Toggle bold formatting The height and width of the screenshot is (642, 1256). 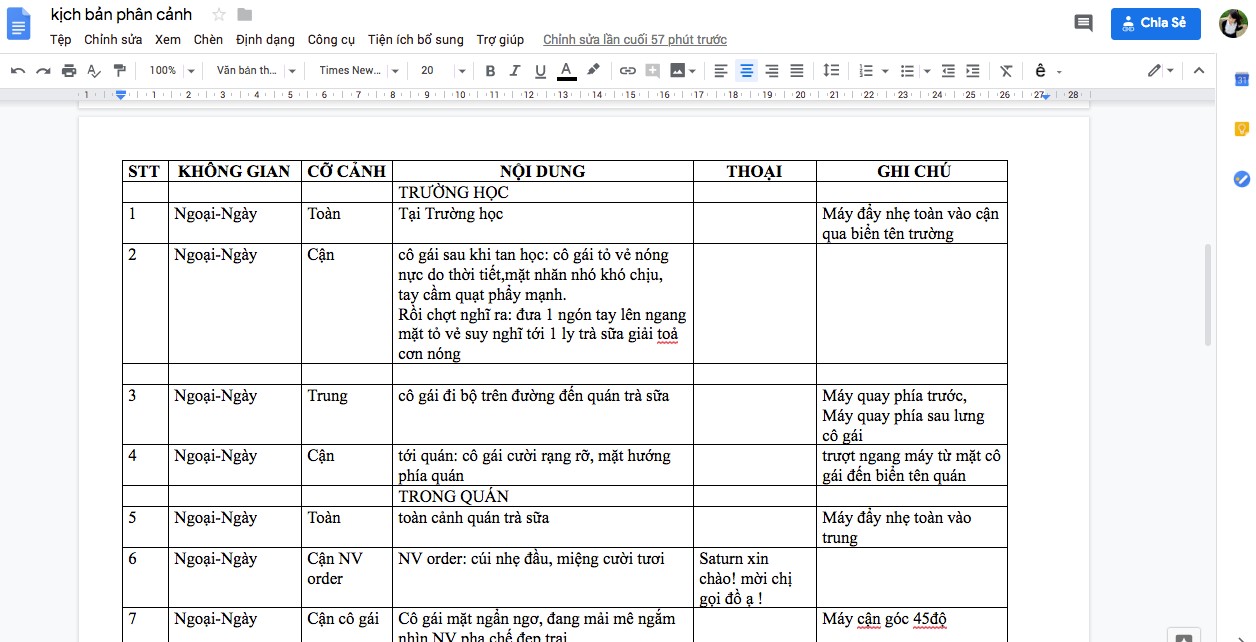click(490, 71)
